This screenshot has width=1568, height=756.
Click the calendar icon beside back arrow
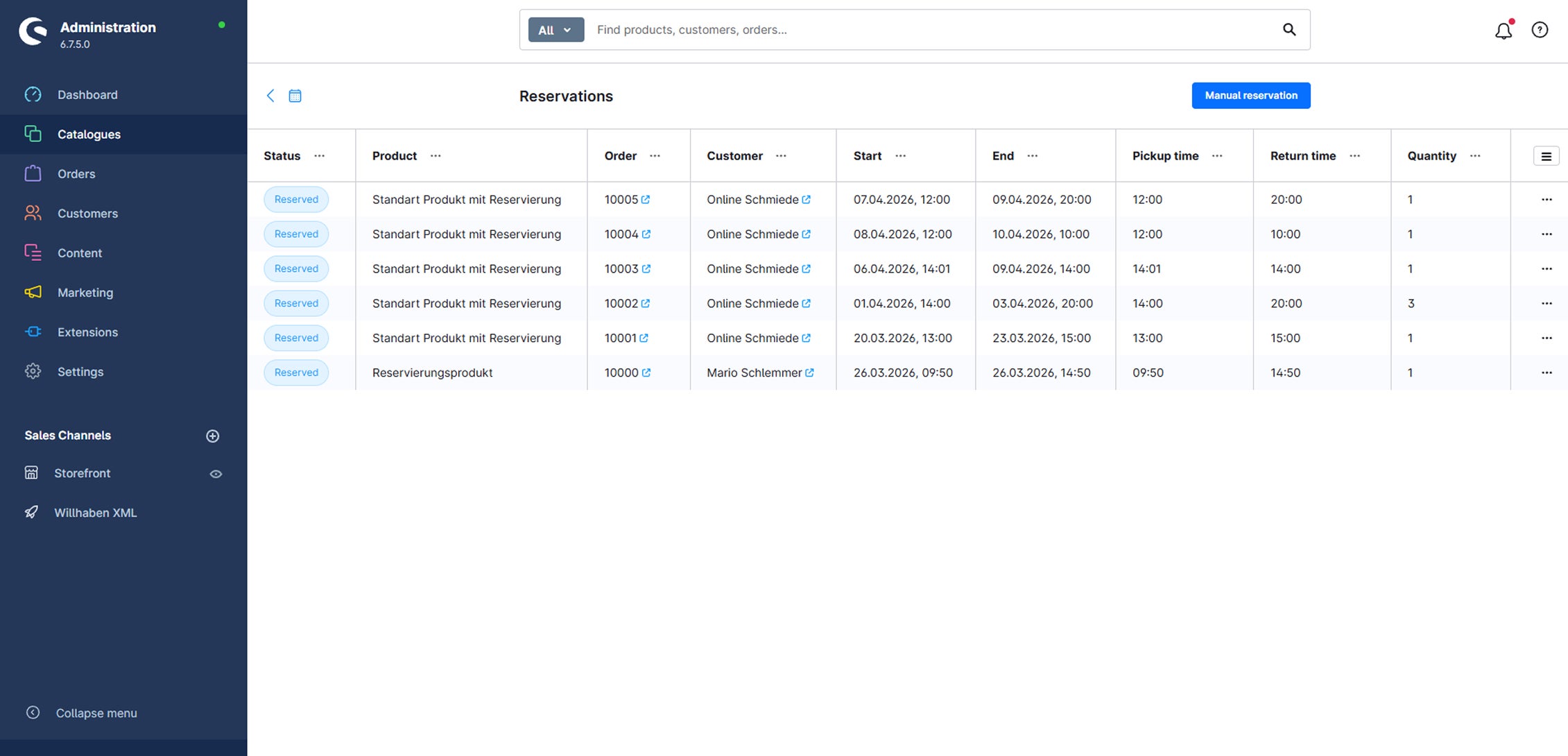pyautogui.click(x=295, y=96)
